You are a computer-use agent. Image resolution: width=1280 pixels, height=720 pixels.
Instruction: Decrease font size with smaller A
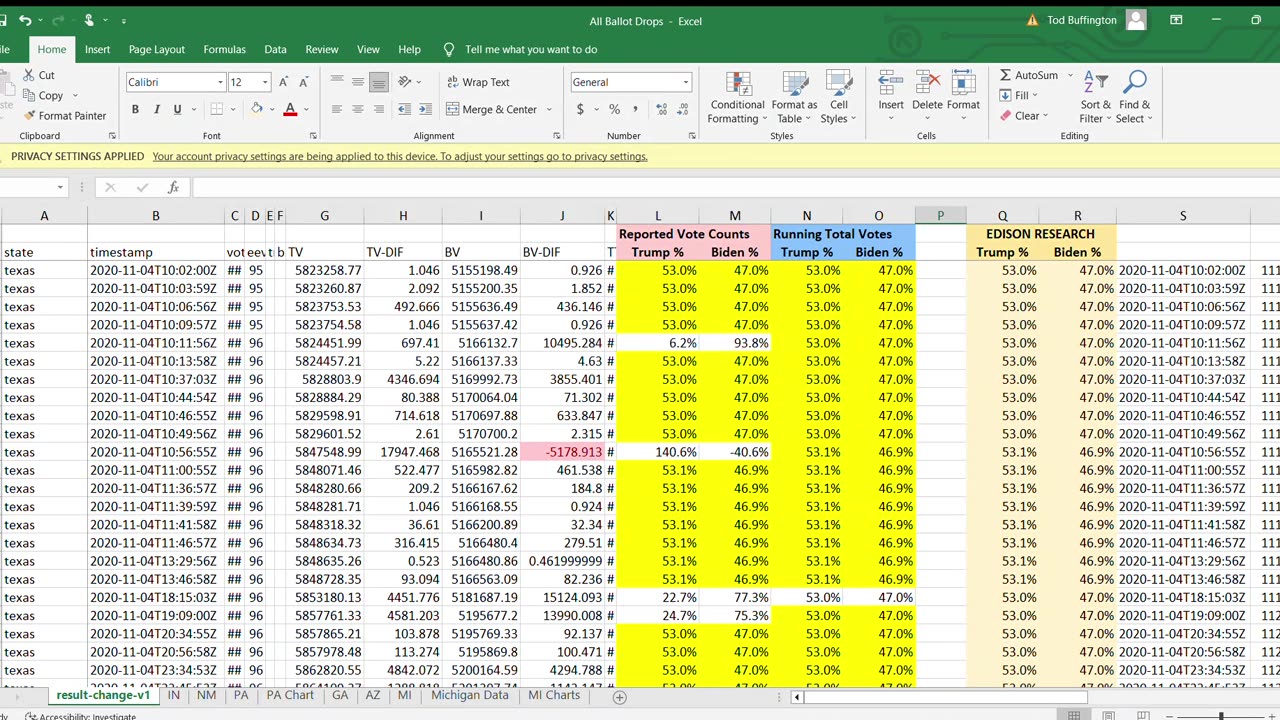pos(304,82)
